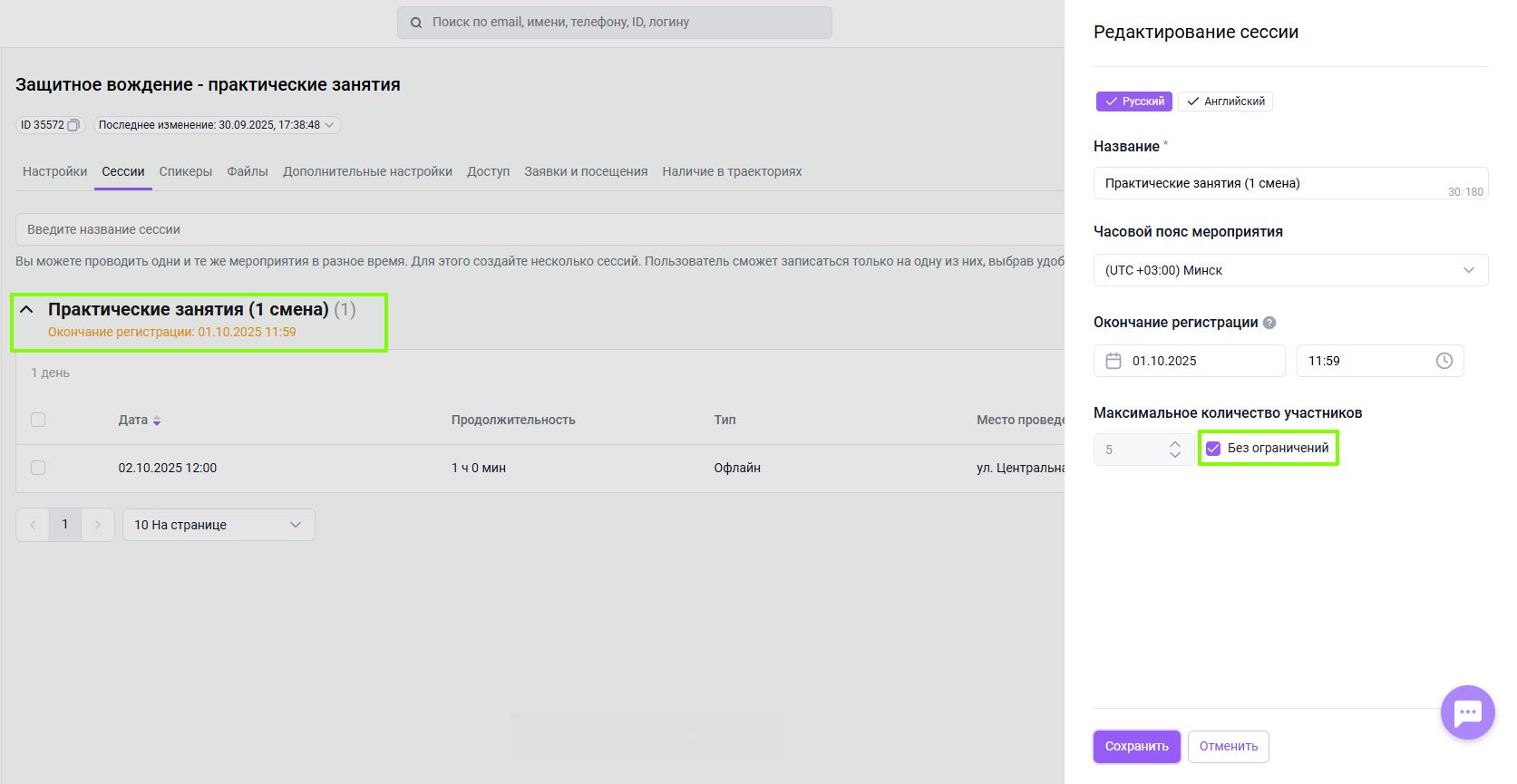Select all rows with header checkbox

[38, 420]
